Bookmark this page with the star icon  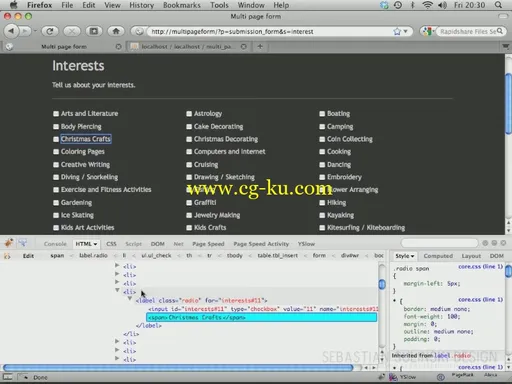(x=397, y=31)
